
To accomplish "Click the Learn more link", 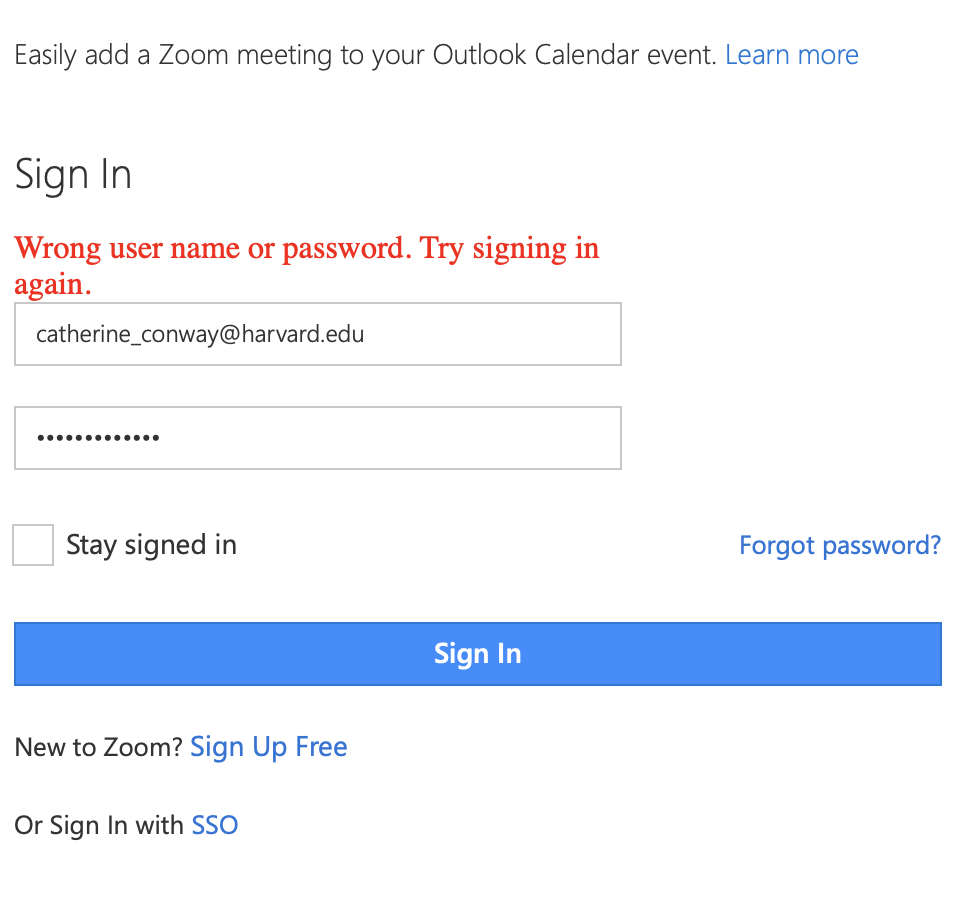I will (x=791, y=54).
